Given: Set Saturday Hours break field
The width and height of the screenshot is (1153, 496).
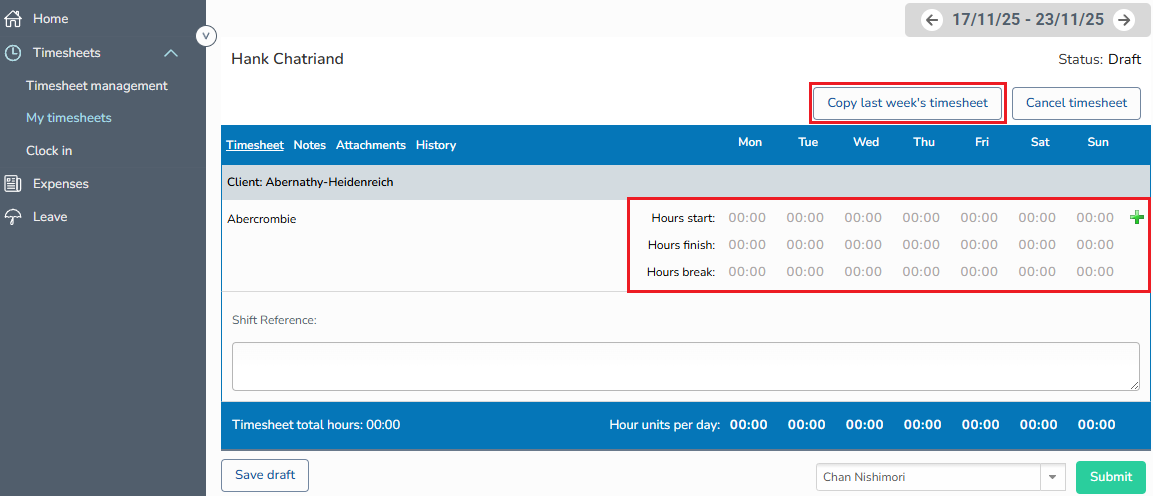Looking at the screenshot, I should point(1038,272).
